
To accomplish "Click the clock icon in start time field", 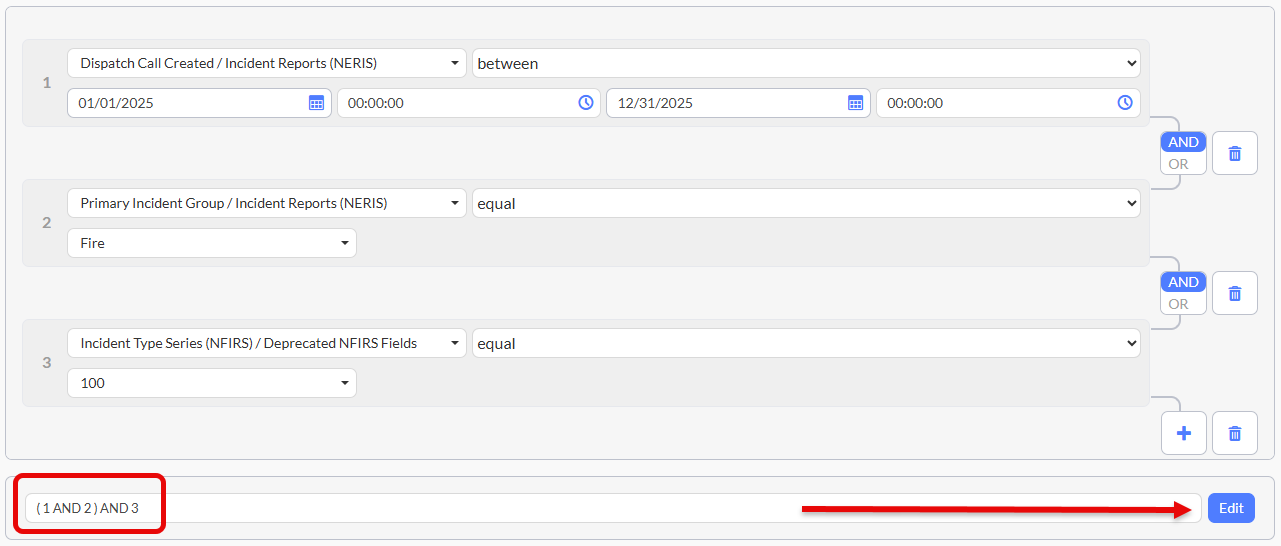I will coord(586,103).
